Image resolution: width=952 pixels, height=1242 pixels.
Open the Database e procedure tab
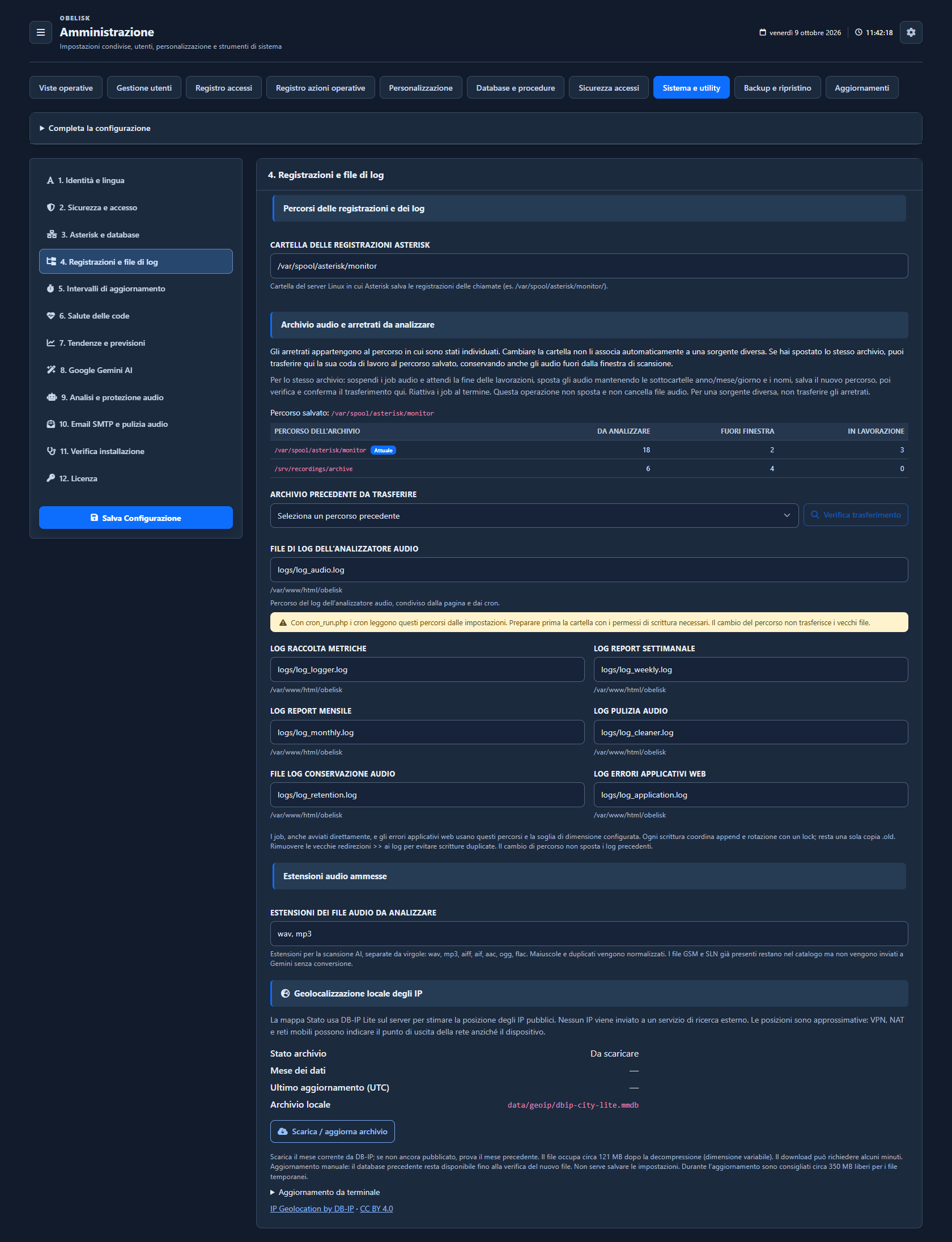516,88
